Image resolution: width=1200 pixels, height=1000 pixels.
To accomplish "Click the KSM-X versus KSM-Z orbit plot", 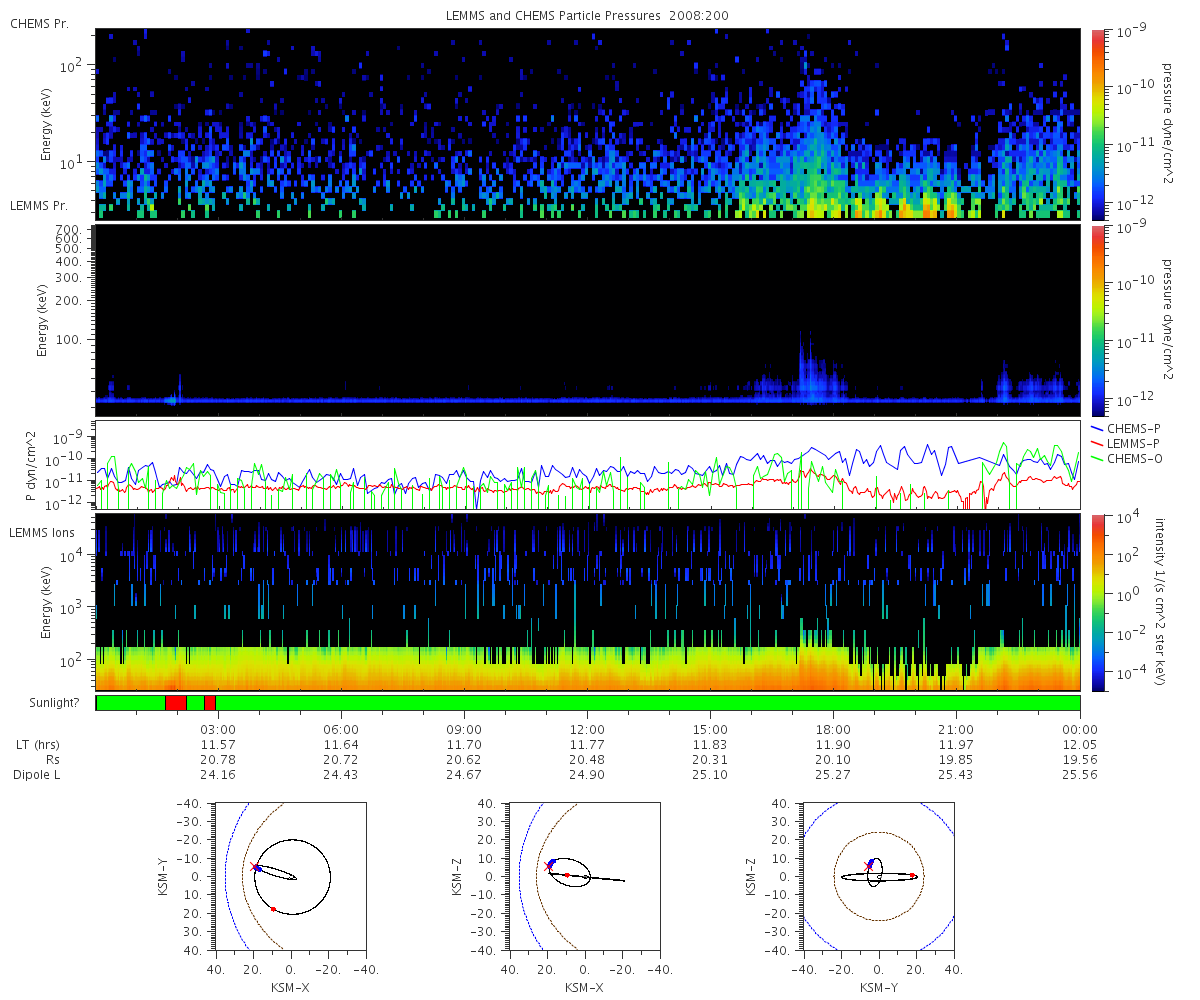I will 584,876.
